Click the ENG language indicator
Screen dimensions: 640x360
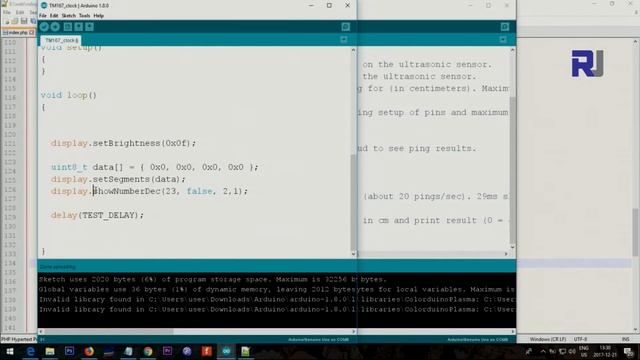(584, 351)
